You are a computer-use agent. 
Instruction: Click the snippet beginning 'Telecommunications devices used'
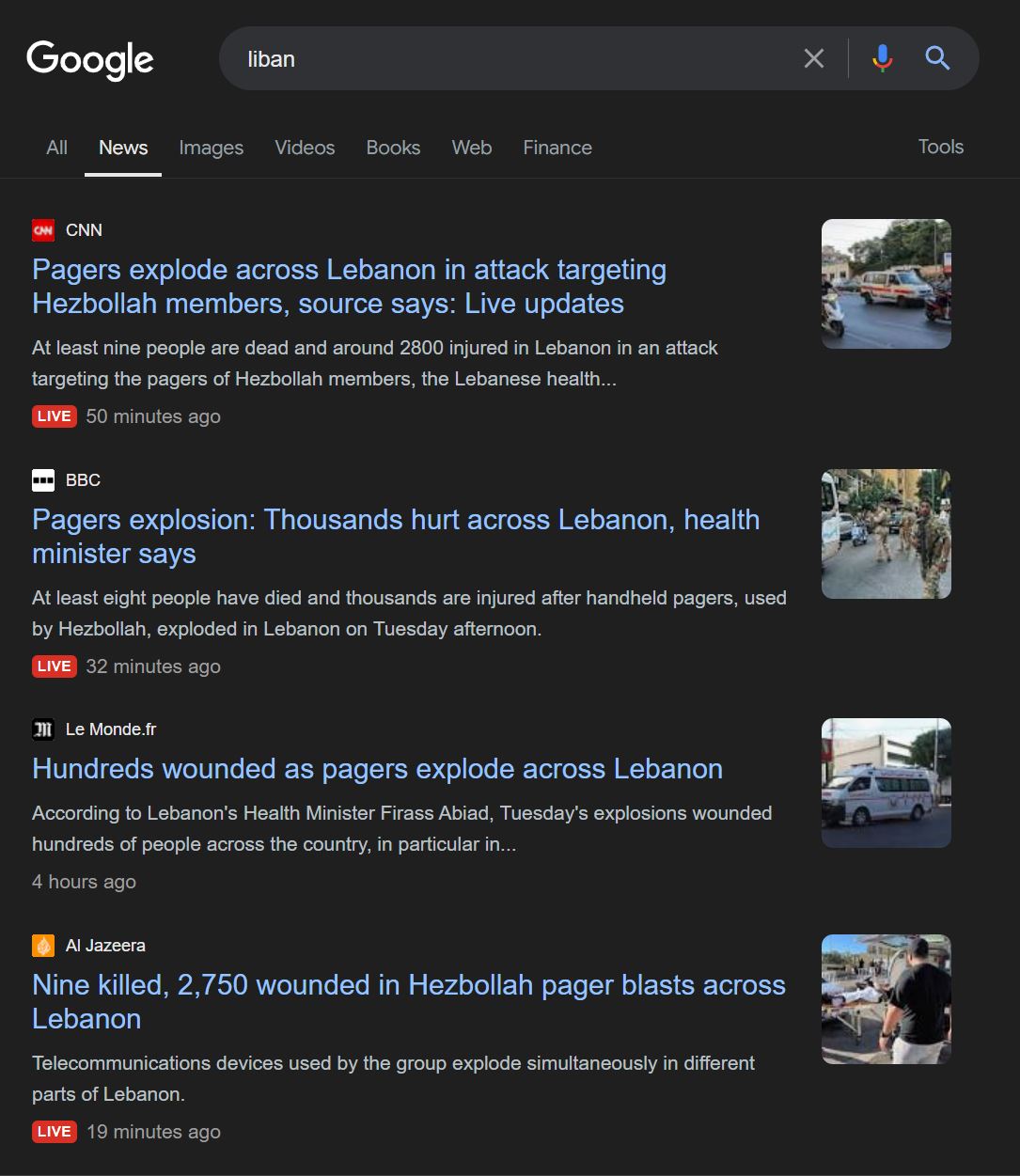click(393, 1079)
